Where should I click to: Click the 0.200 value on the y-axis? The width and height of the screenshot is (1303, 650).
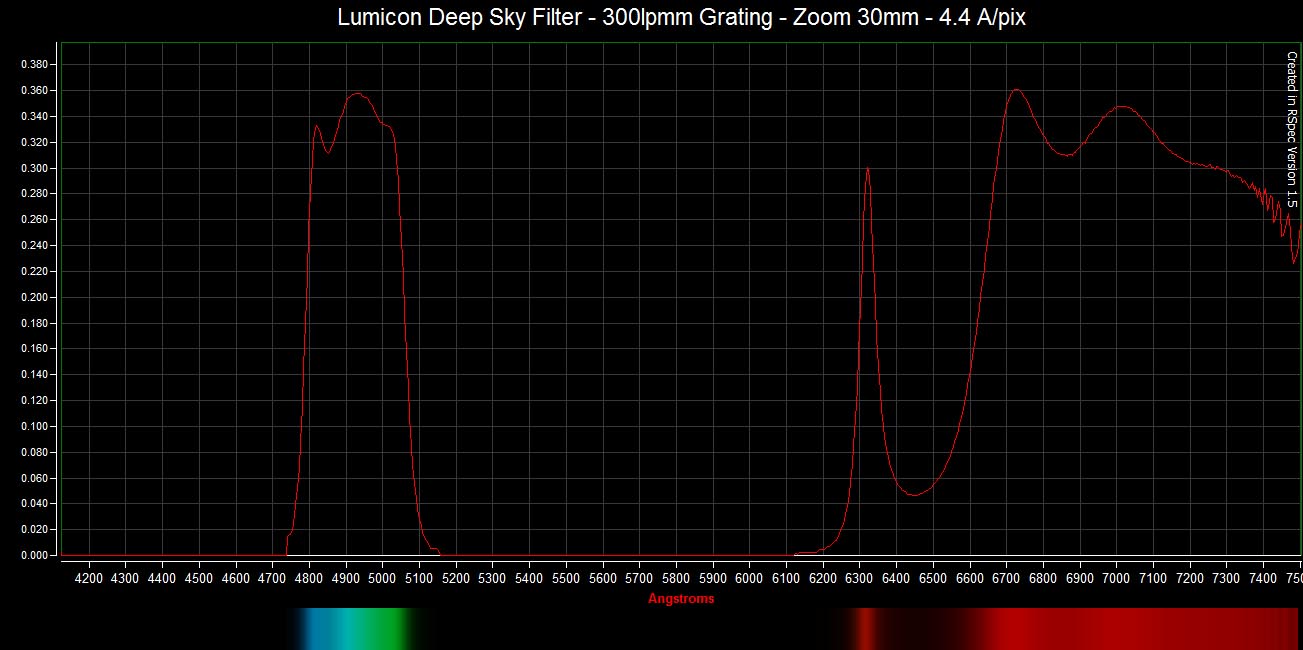click(34, 297)
